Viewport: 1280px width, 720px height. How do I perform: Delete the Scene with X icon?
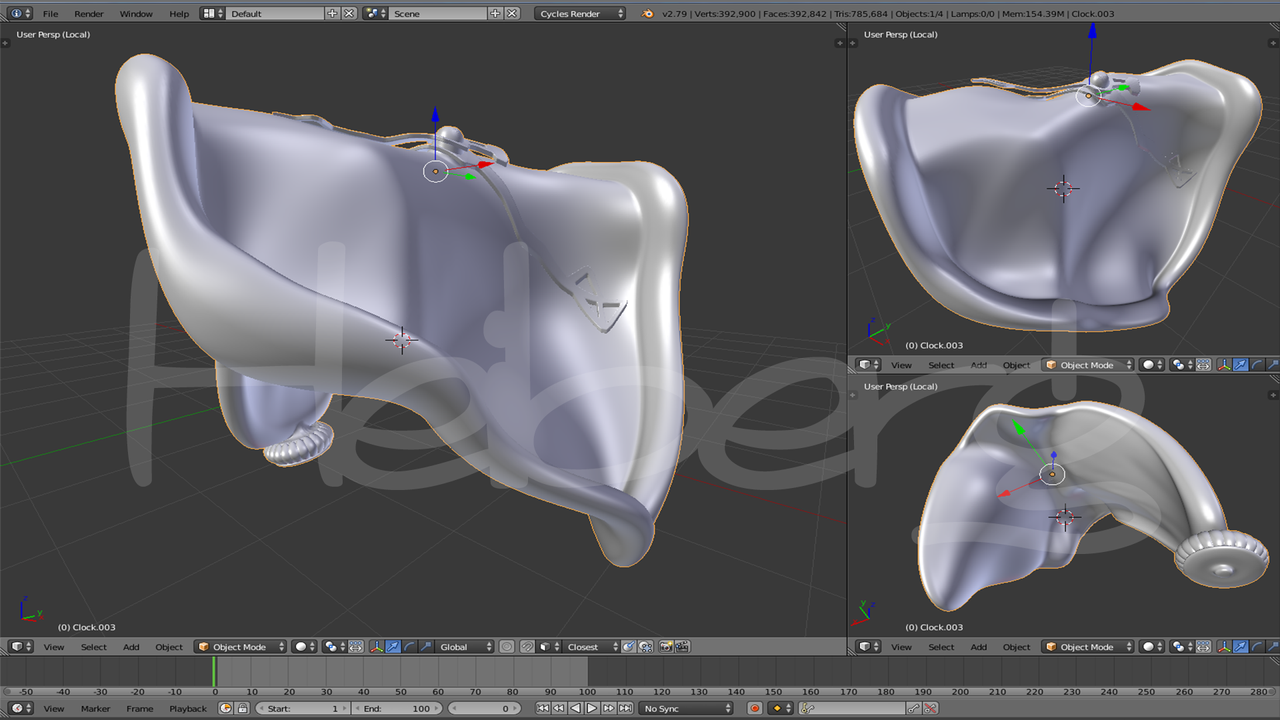tap(512, 14)
